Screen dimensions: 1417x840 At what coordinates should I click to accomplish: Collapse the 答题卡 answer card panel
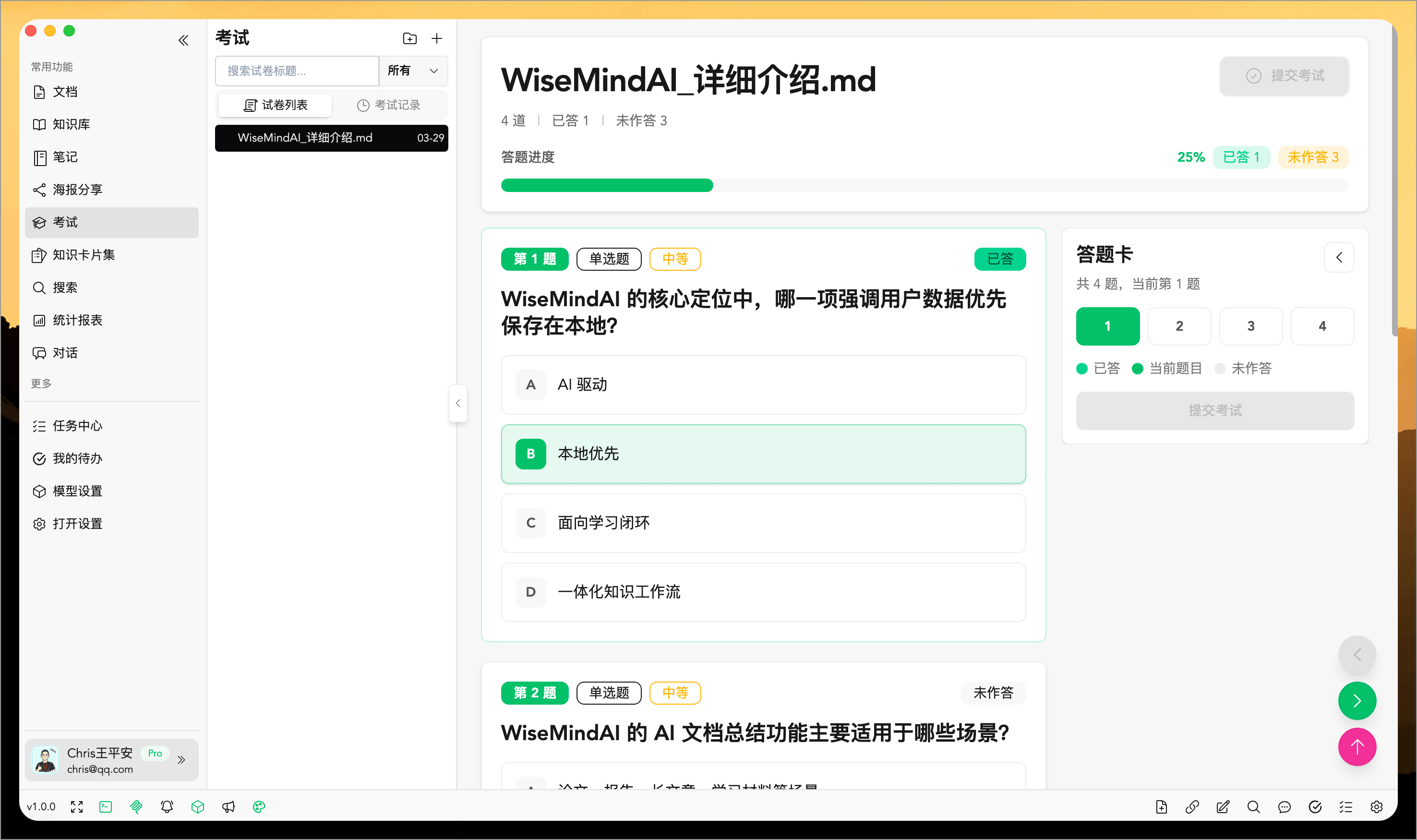(1339, 258)
